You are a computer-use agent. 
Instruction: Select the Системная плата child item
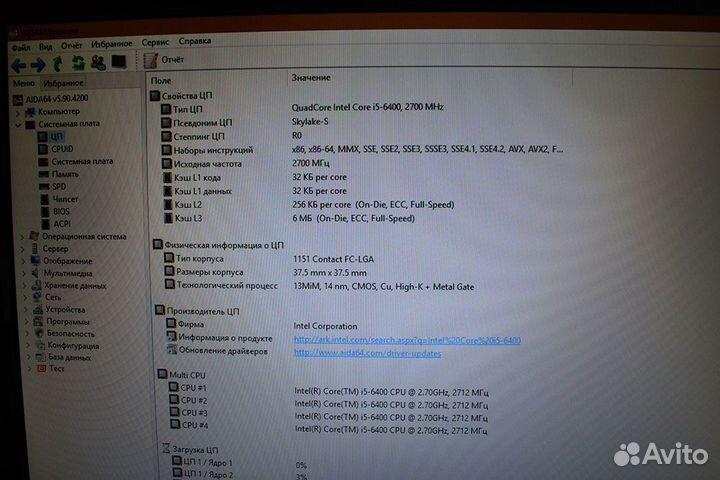[x=76, y=161]
